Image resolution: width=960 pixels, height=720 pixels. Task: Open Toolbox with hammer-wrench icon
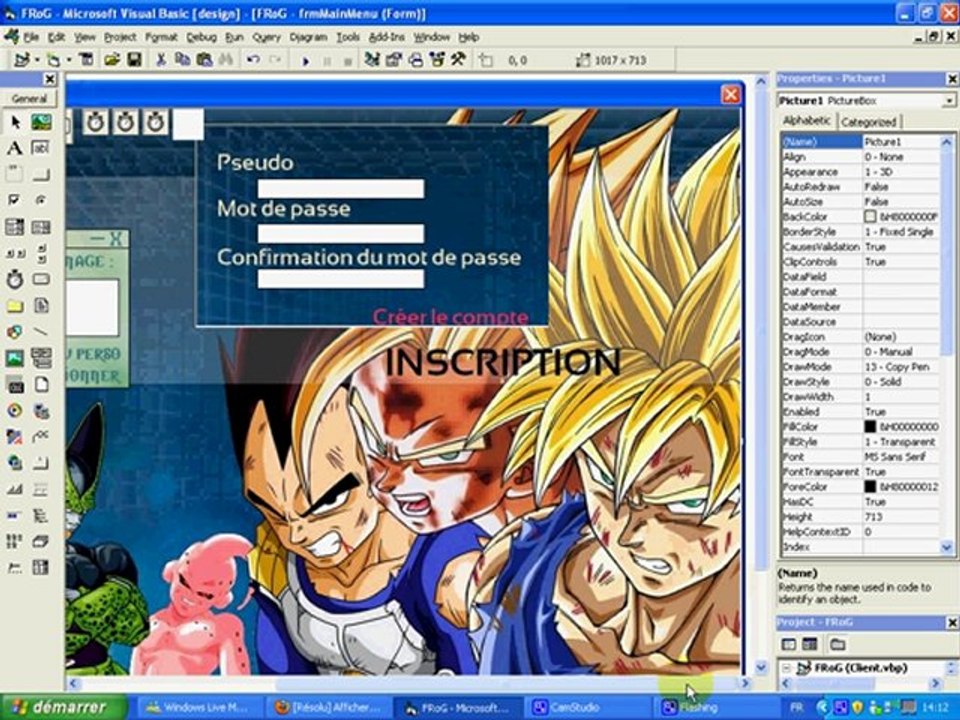(x=458, y=60)
